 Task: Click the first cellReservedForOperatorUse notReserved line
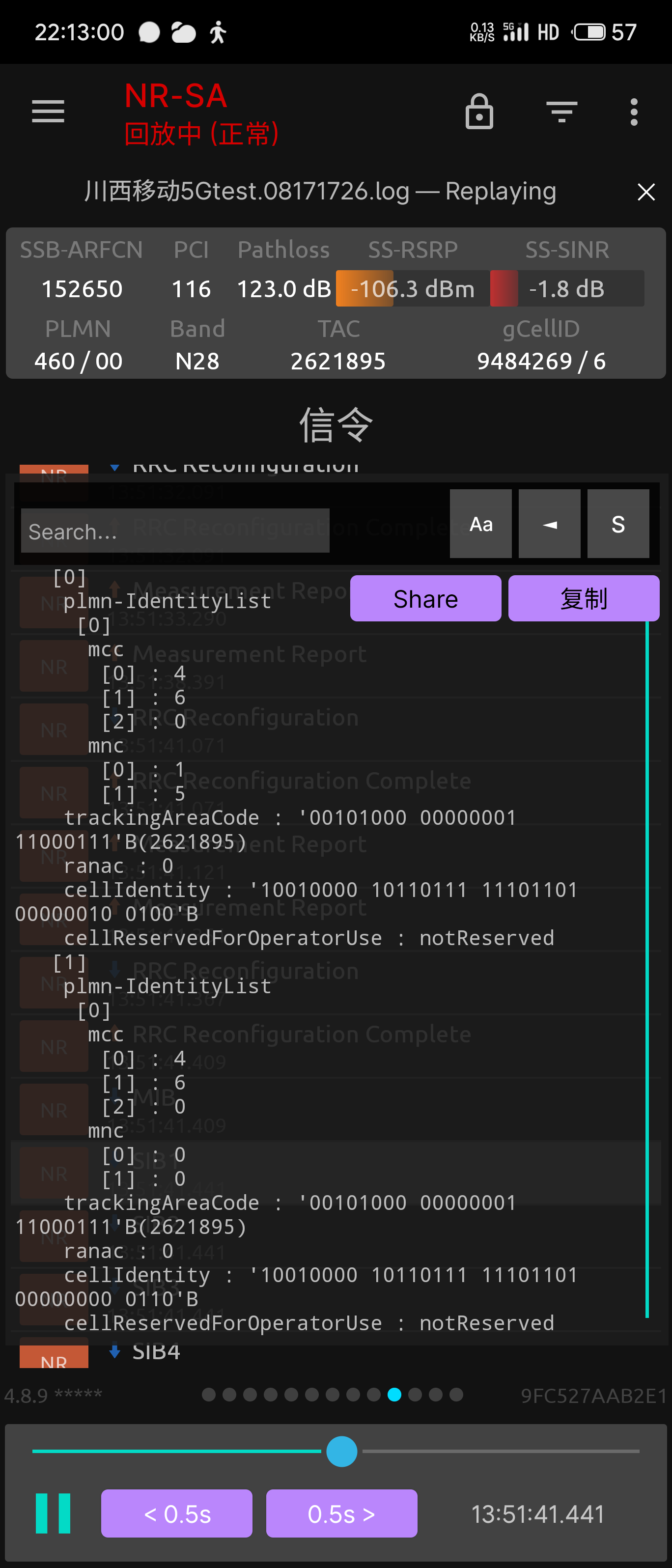309,938
